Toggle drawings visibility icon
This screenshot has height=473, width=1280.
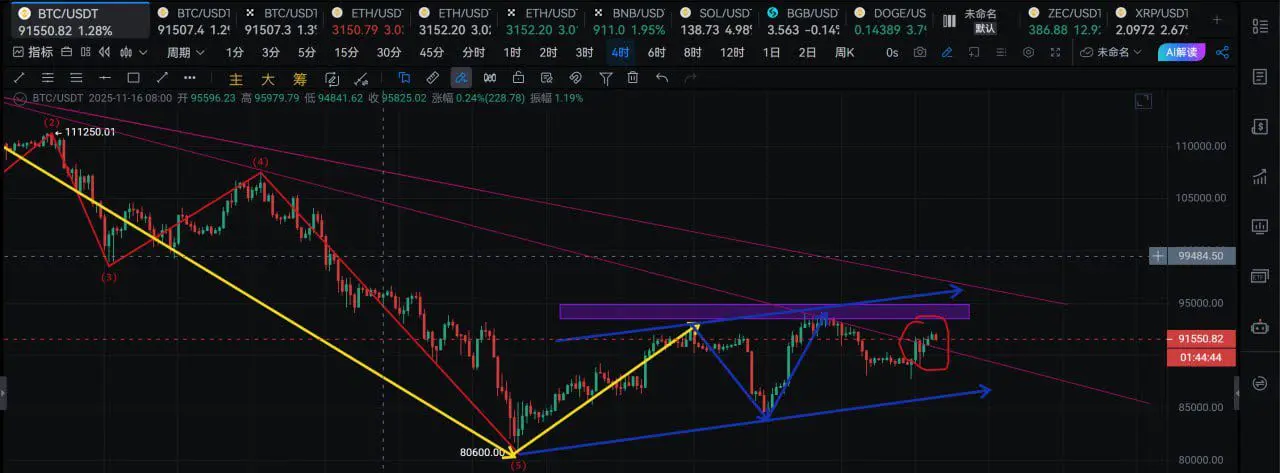(576, 77)
